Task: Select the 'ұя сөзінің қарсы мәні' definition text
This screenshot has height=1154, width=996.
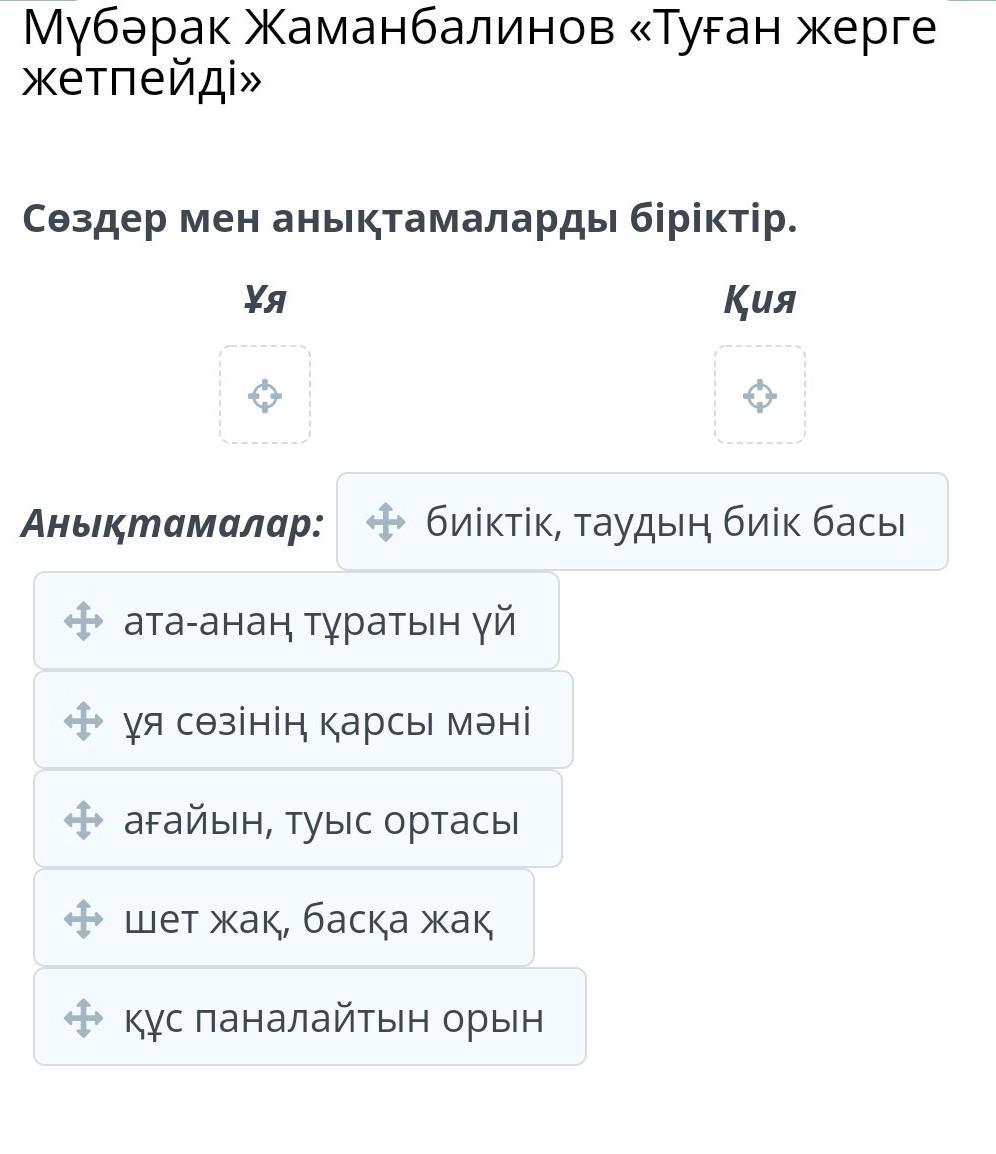Action: pos(327,720)
